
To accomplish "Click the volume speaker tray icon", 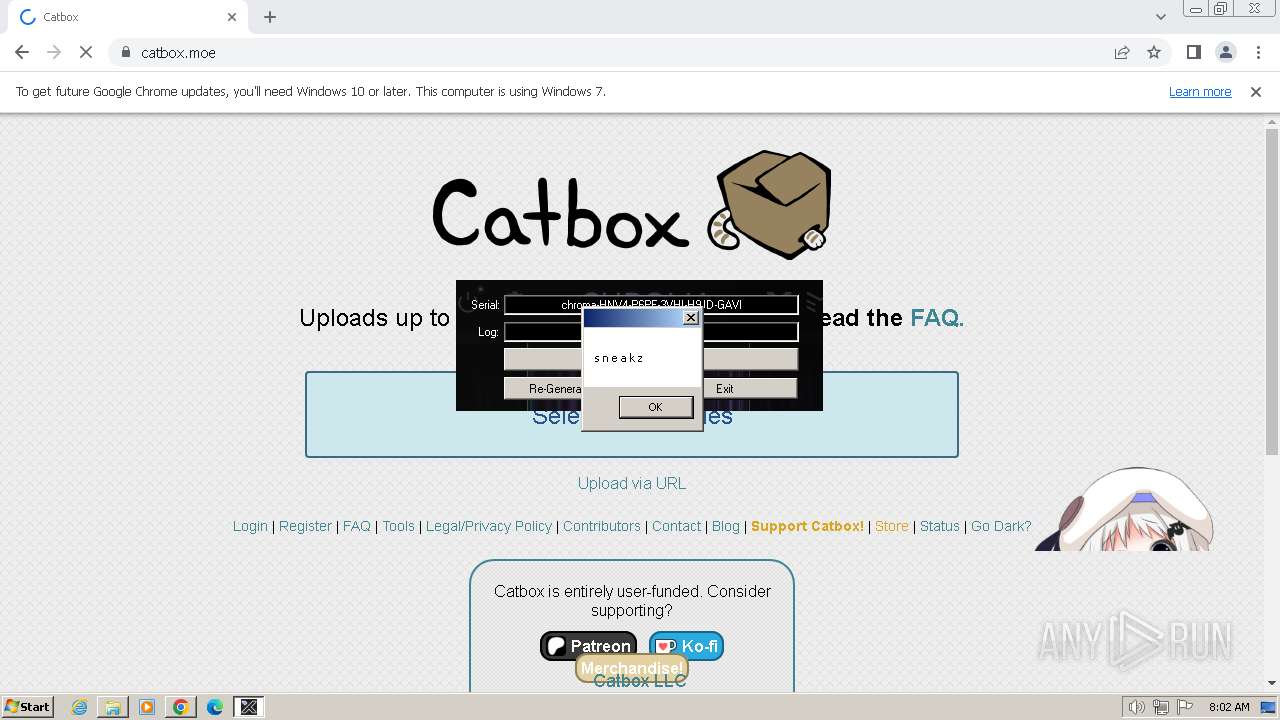I will click(1137, 707).
